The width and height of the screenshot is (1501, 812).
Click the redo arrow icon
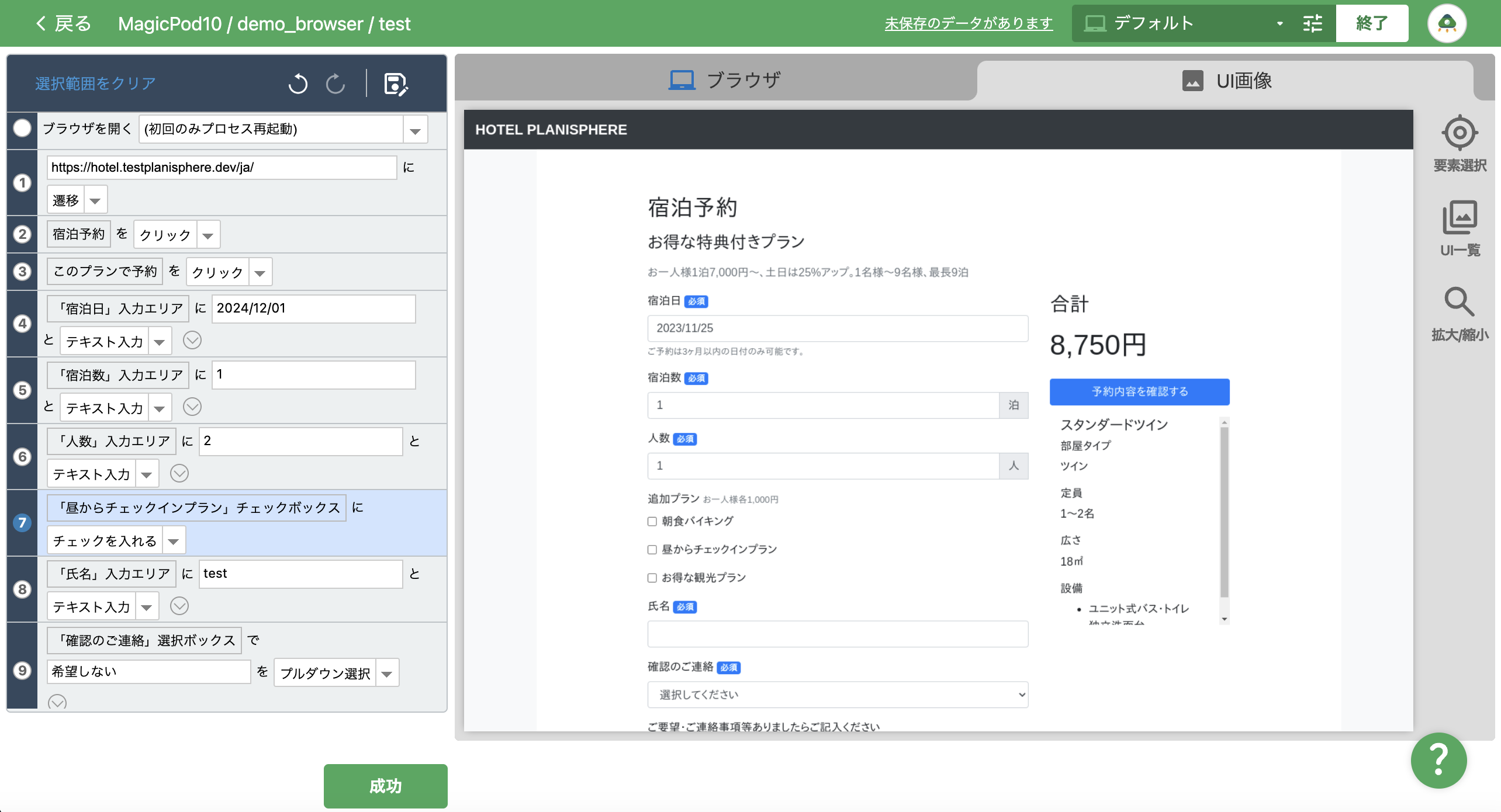pos(336,84)
